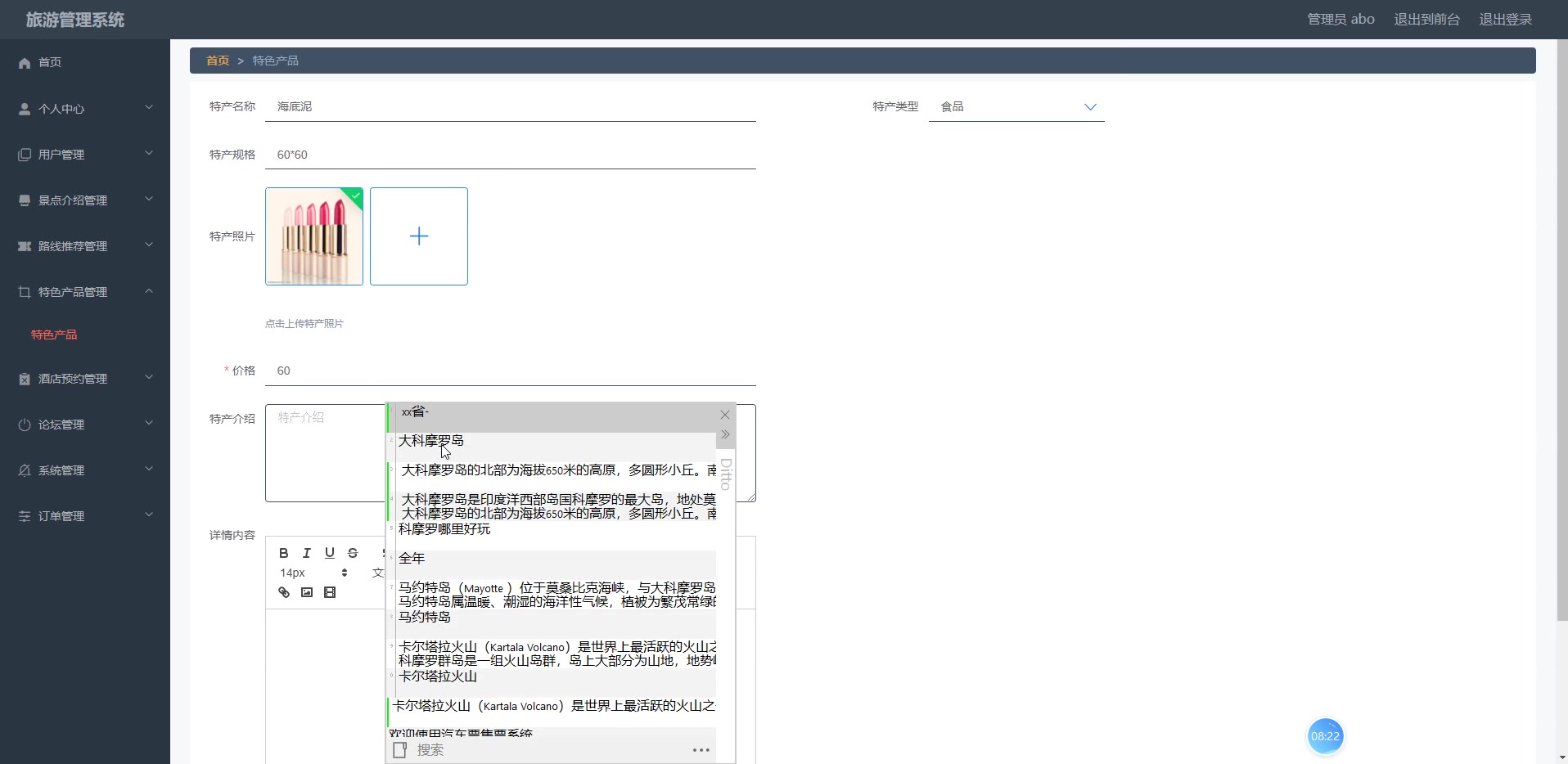Screen dimensions: 1568x764
Task: Click the icon beside 用户管理
Action: 25,155
